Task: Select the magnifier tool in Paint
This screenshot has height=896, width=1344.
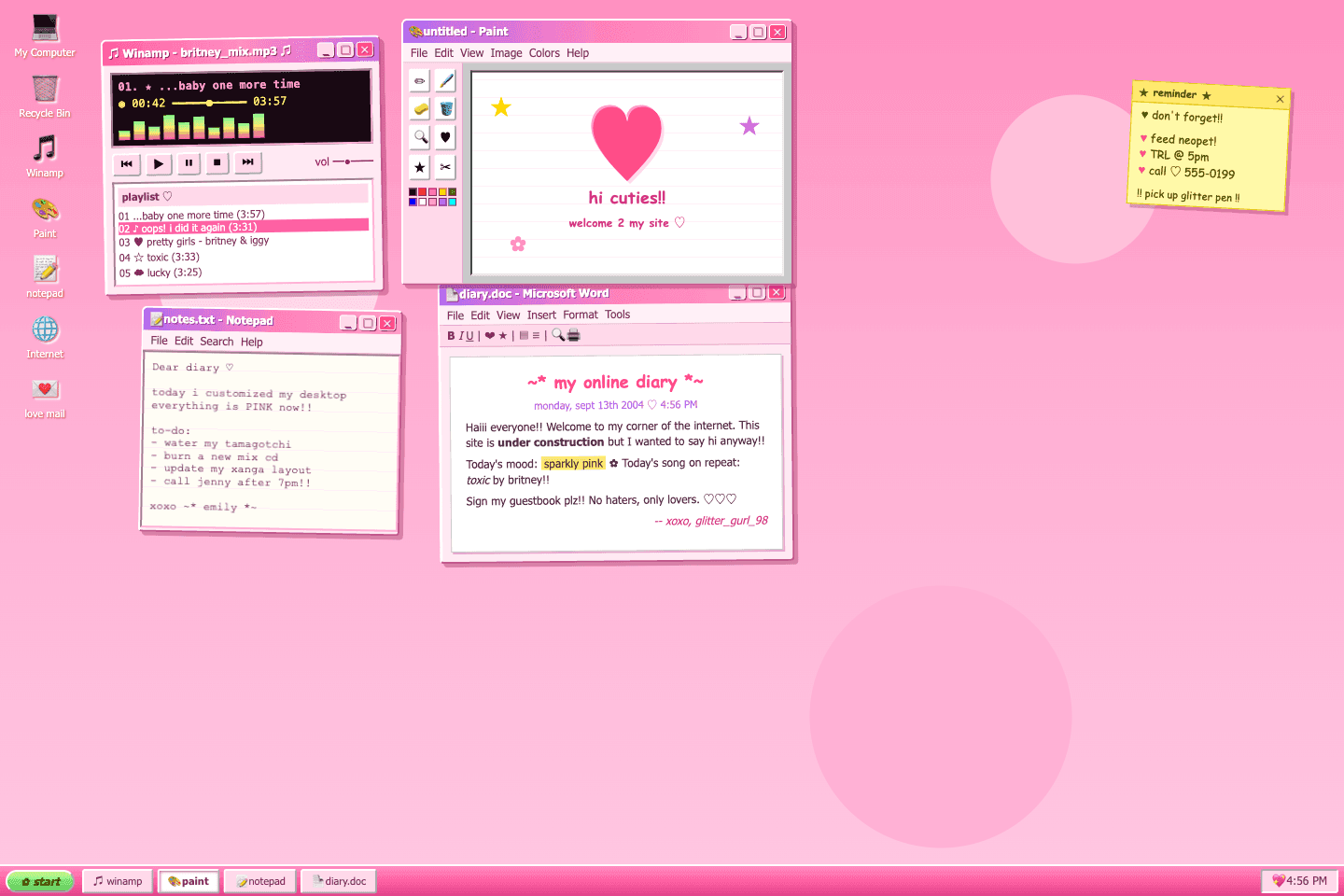Action: click(420, 137)
